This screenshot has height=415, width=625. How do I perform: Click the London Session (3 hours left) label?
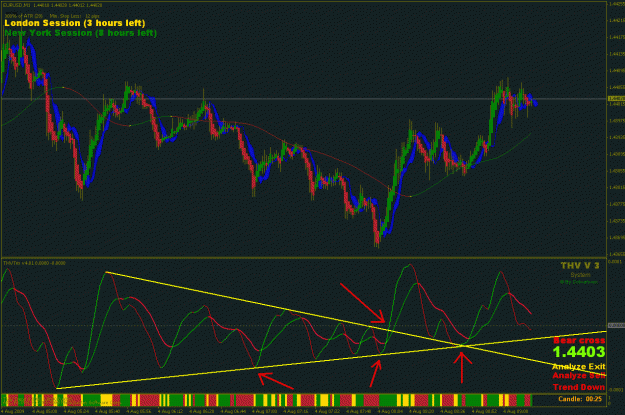75,23
